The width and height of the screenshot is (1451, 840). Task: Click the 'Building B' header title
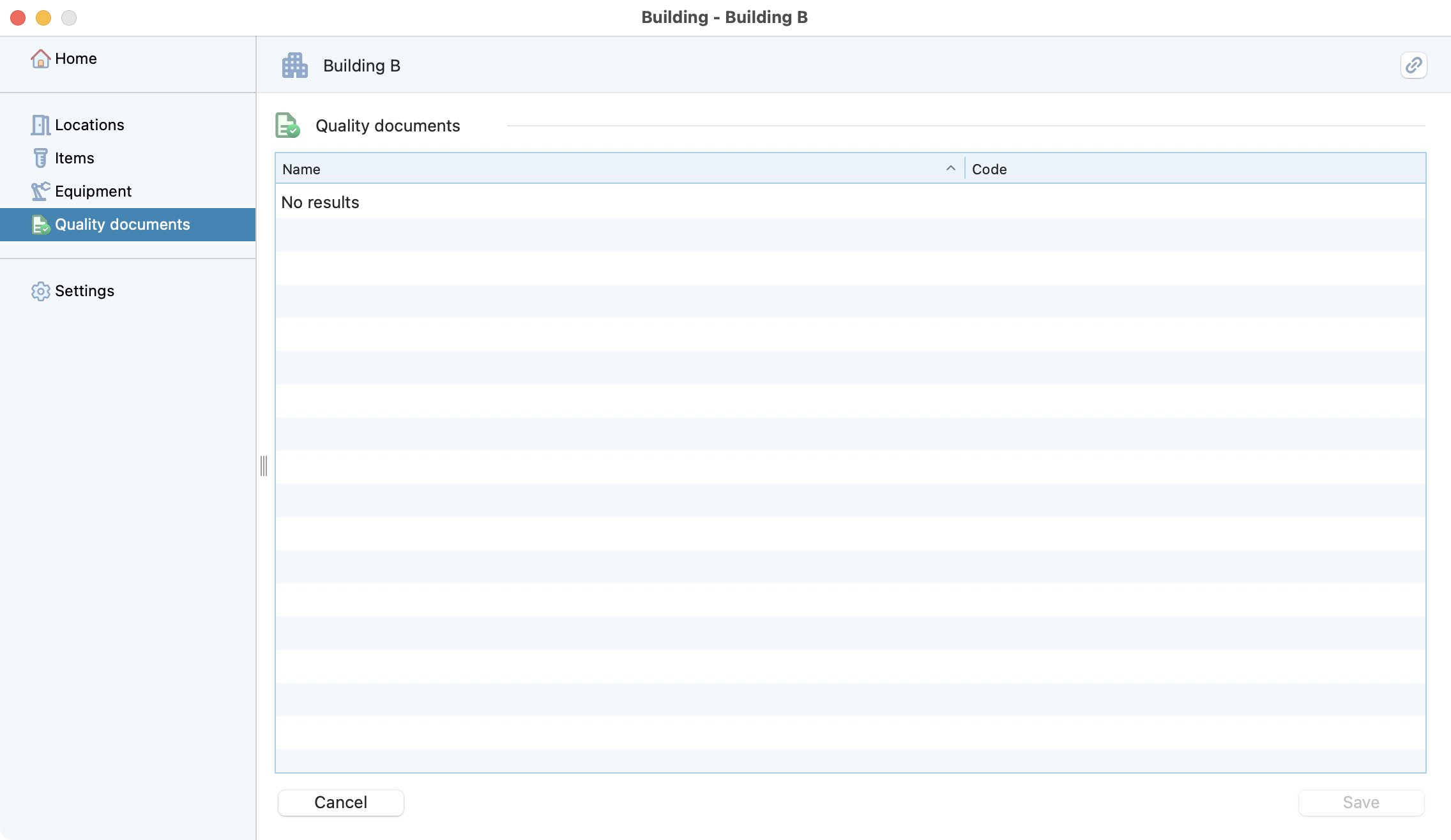pos(361,66)
